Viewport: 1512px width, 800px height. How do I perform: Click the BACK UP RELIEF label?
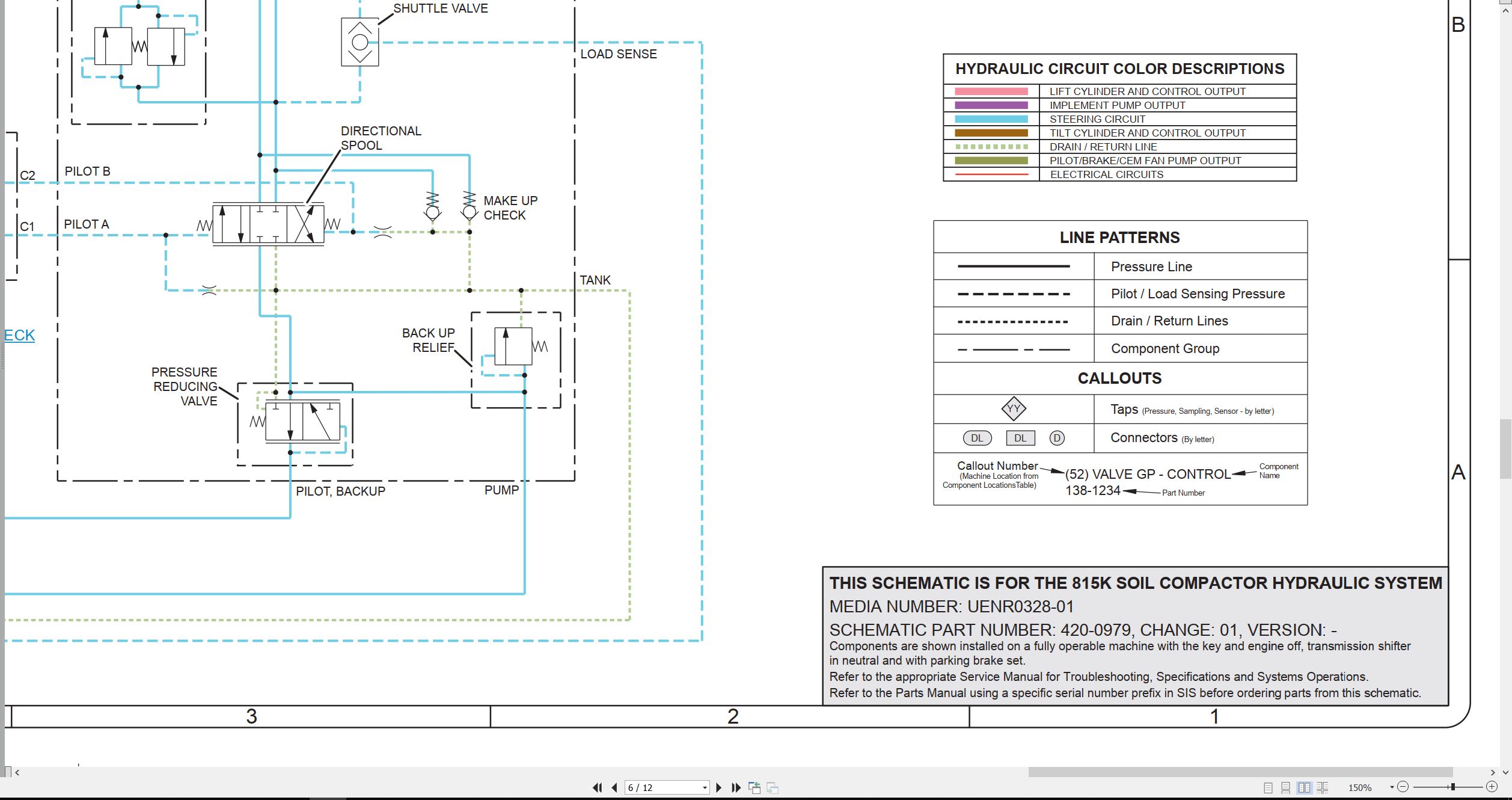429,340
